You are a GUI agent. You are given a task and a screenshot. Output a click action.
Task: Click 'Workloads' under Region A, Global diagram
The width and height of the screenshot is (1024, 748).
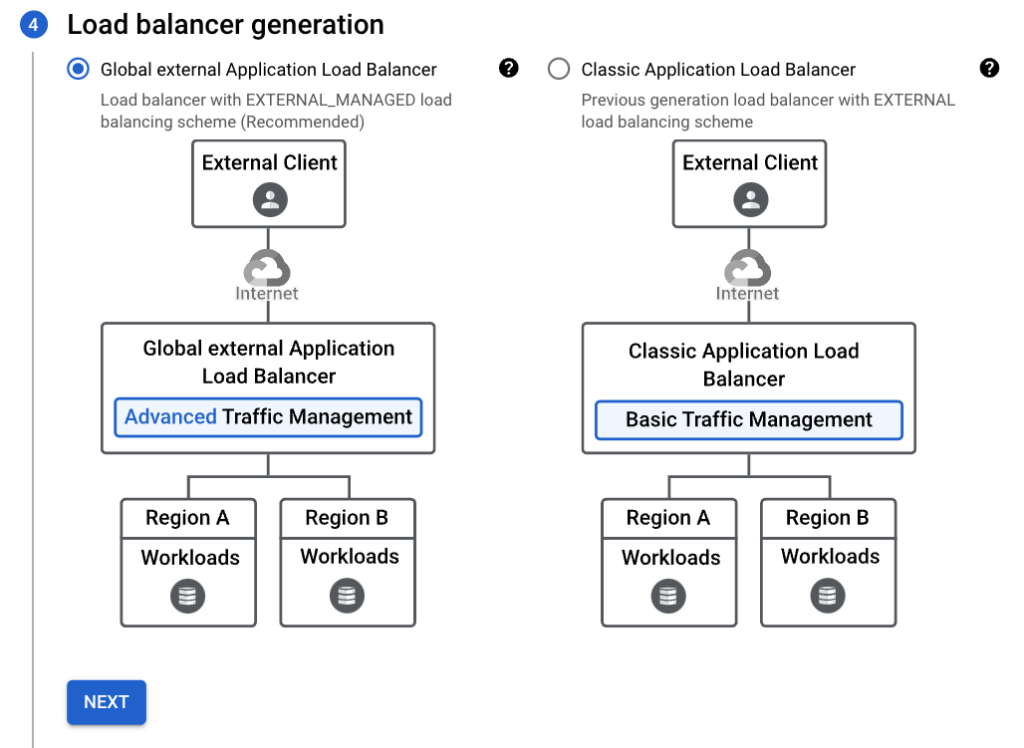(x=190, y=557)
